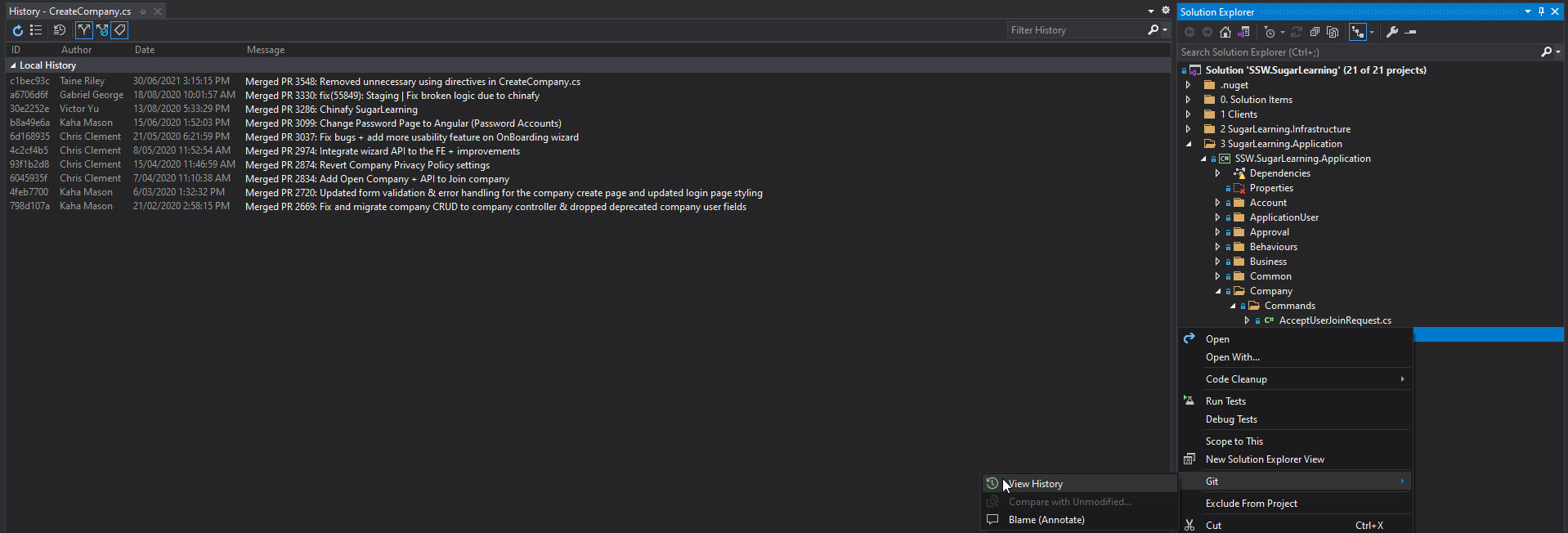Toggle the branch view button in History toolbar
Viewport: 1568px width, 533px height.
(84, 30)
